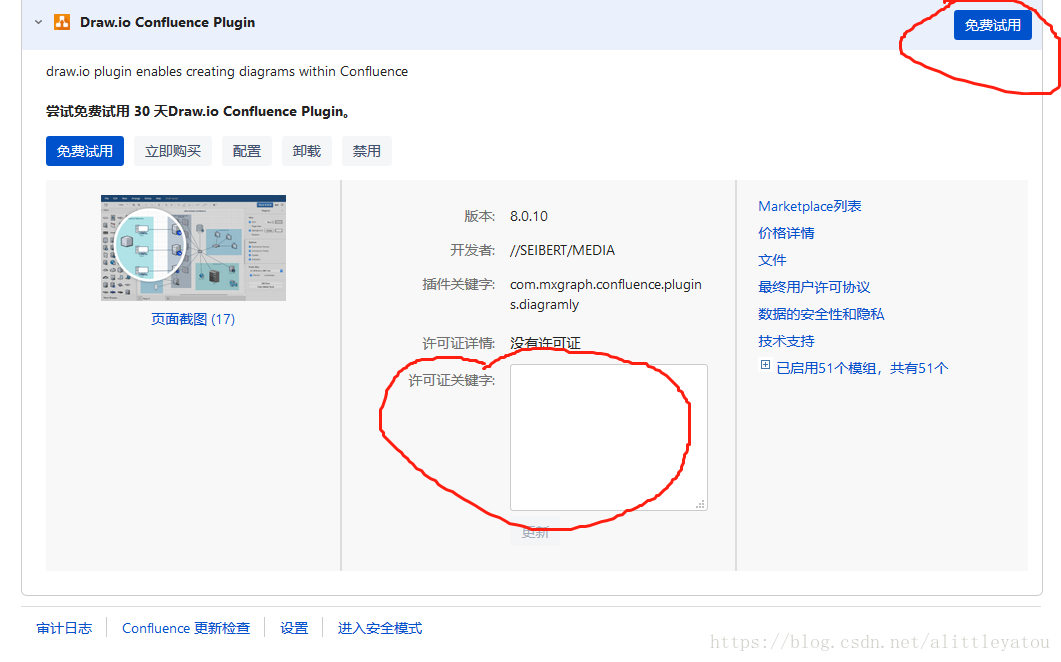
Task: Open the 设置 link in the footer
Action: 294,628
